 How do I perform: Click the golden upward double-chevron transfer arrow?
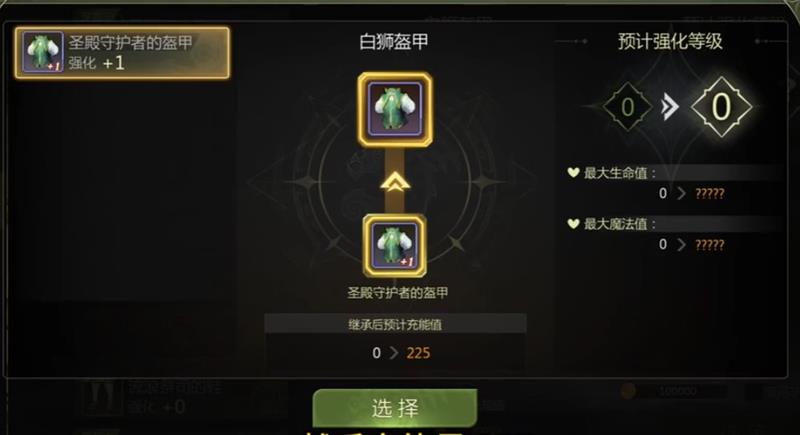(395, 182)
